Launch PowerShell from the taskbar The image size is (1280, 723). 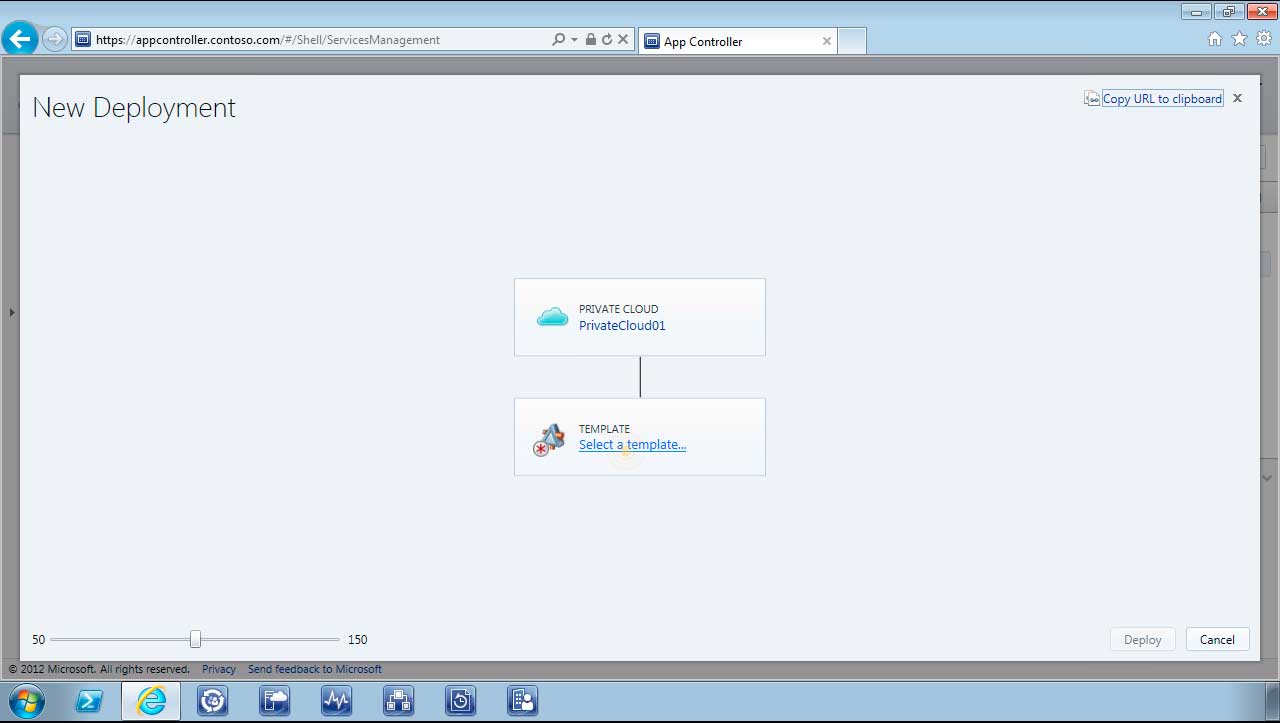[x=89, y=701]
